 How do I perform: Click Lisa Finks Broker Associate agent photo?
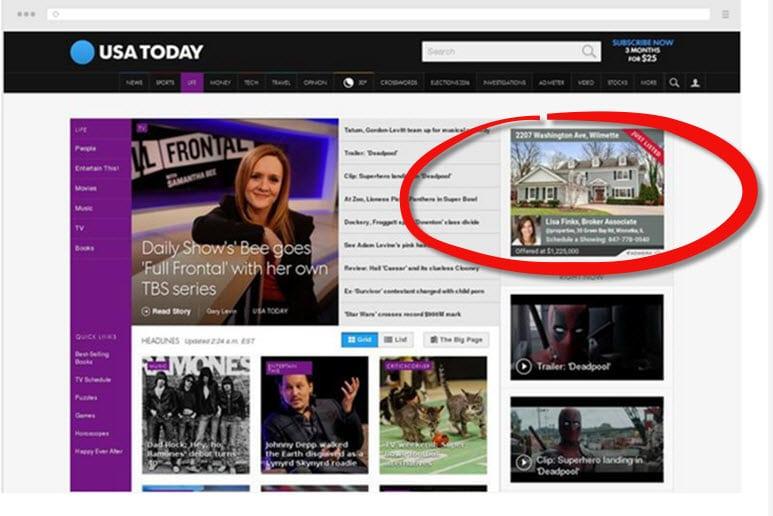tap(526, 231)
